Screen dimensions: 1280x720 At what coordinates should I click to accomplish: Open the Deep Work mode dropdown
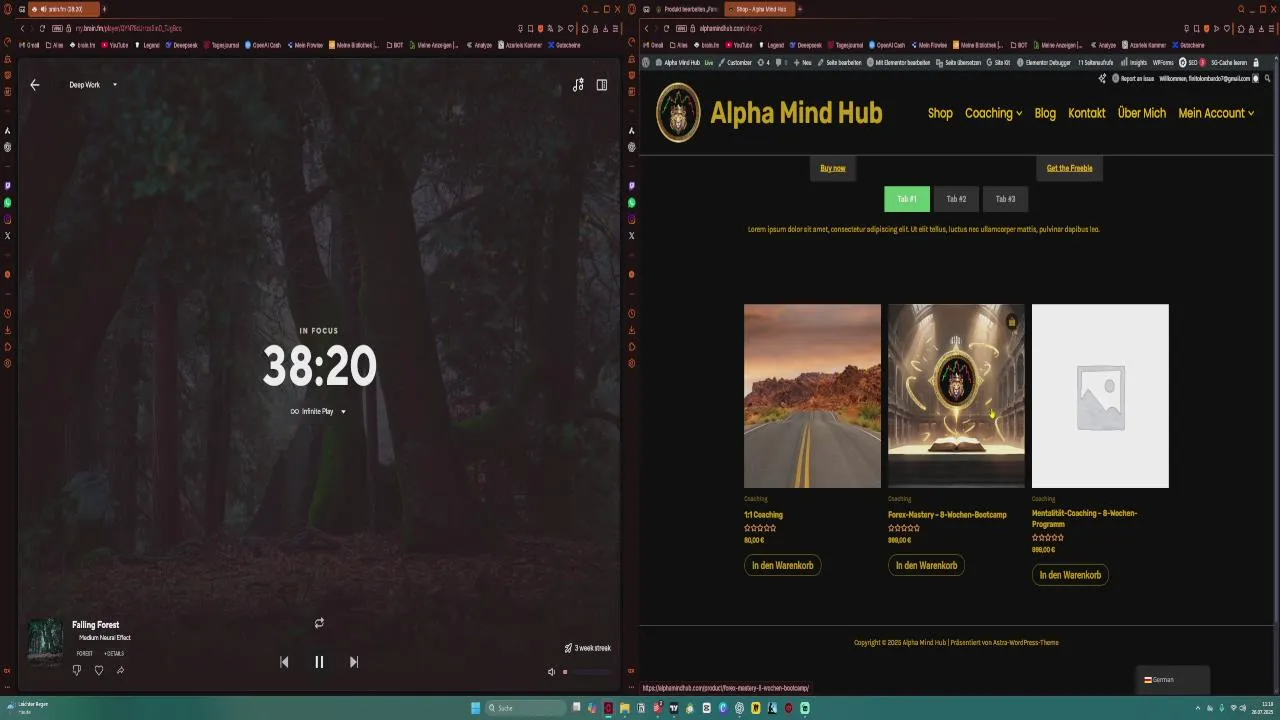pyautogui.click(x=93, y=85)
